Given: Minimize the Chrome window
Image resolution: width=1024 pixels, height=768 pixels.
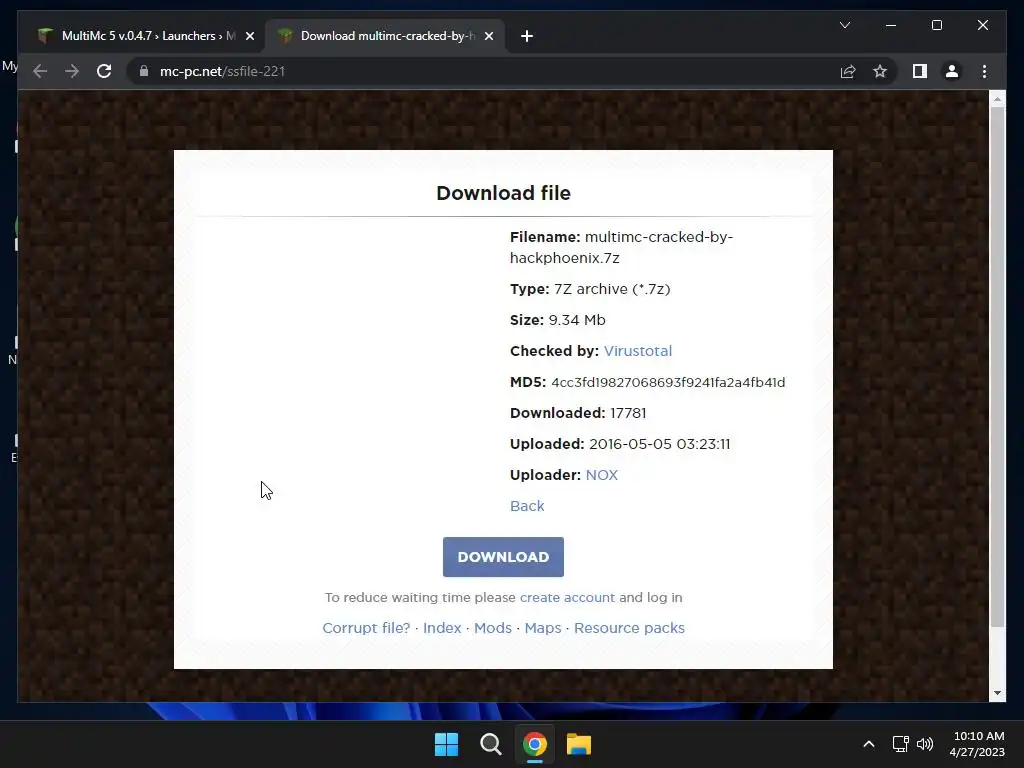Looking at the screenshot, I should (x=891, y=25).
